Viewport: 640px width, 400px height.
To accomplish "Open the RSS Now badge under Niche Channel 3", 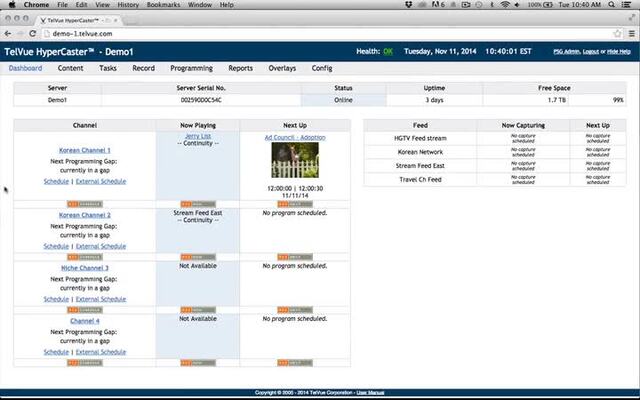I will point(197,309).
